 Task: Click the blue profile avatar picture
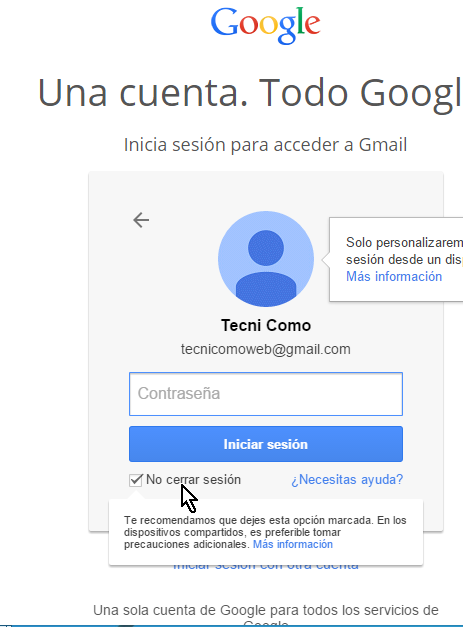click(266, 259)
